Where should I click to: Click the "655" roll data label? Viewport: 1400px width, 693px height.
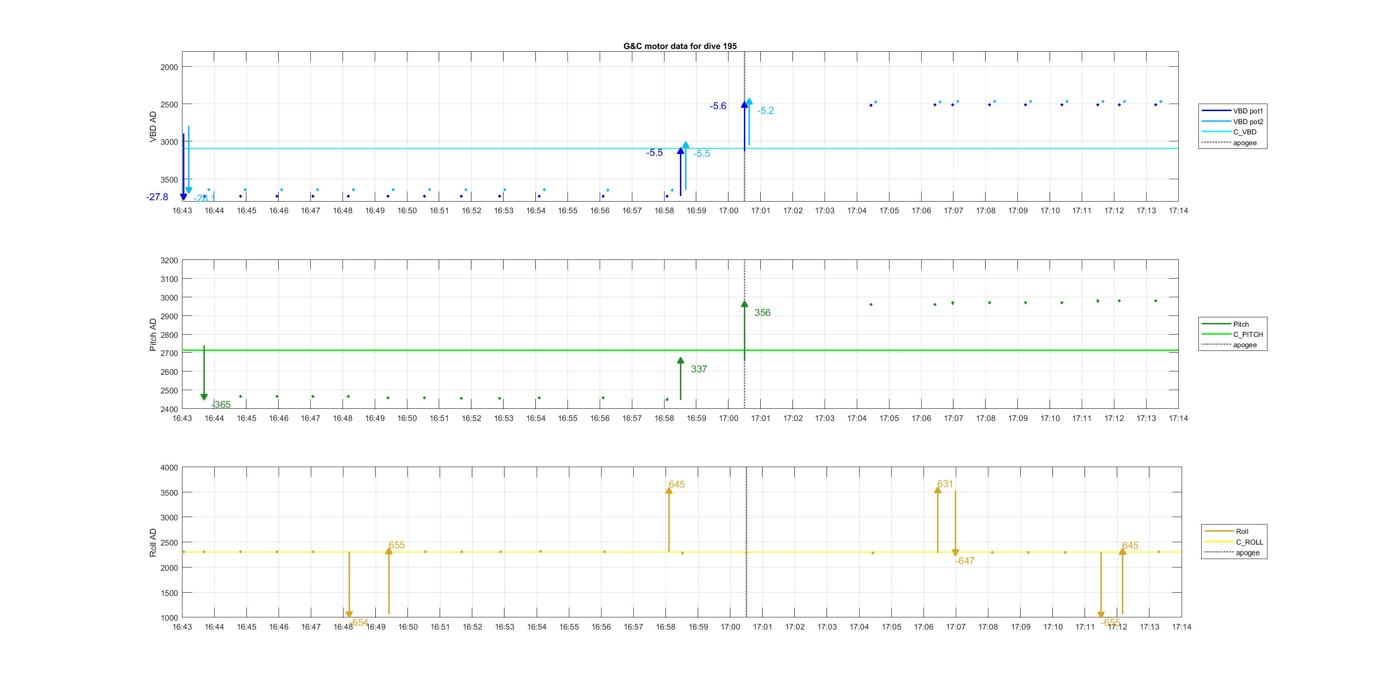(x=397, y=545)
